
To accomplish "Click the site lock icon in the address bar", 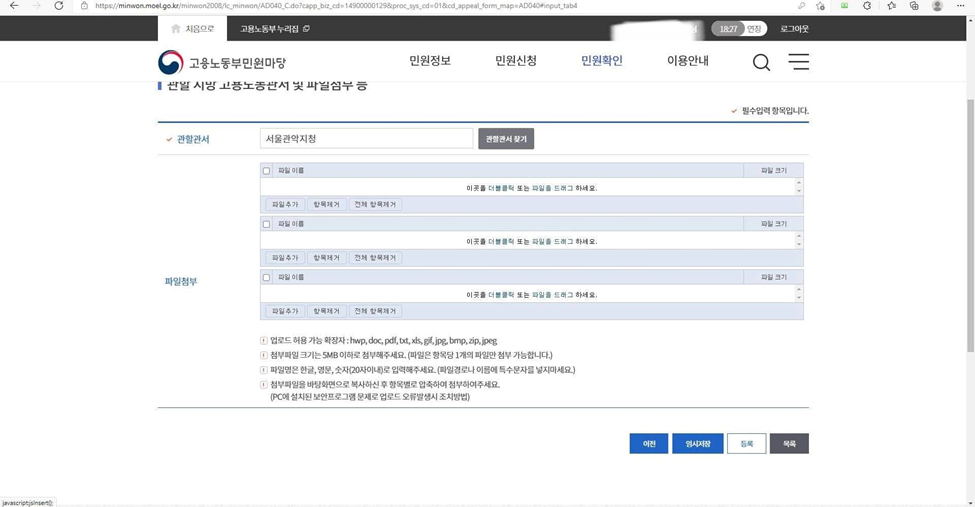I will coord(85,6).
